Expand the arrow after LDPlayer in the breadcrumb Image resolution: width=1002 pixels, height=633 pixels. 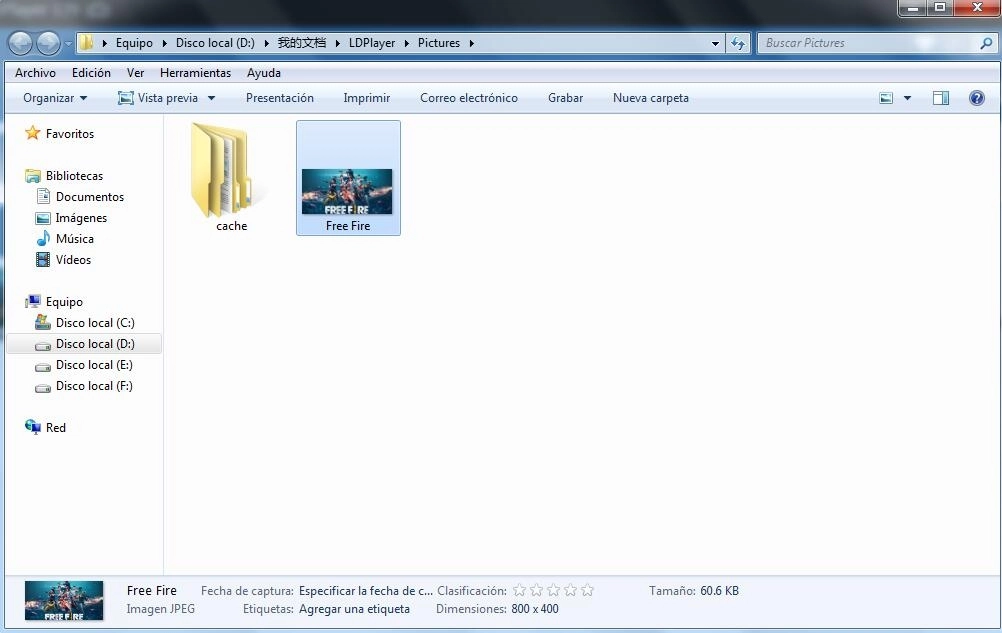[406, 43]
